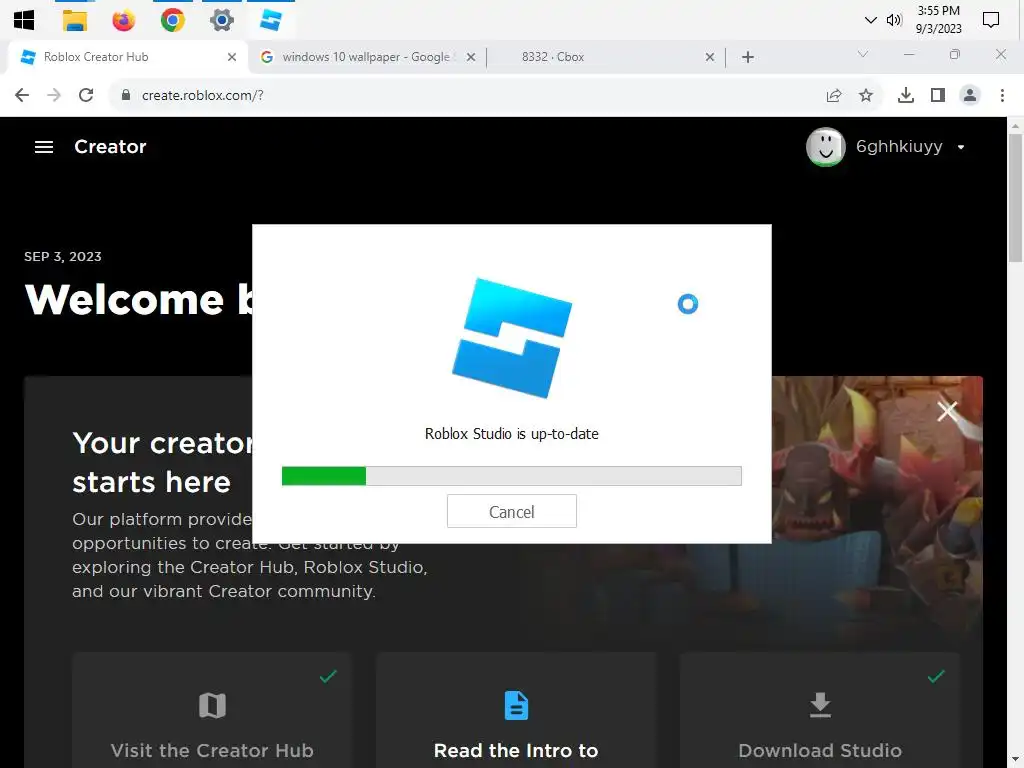Viewport: 1024px width, 768px height.
Task: Launch Google Chrome from the taskbar
Action: pos(172,20)
